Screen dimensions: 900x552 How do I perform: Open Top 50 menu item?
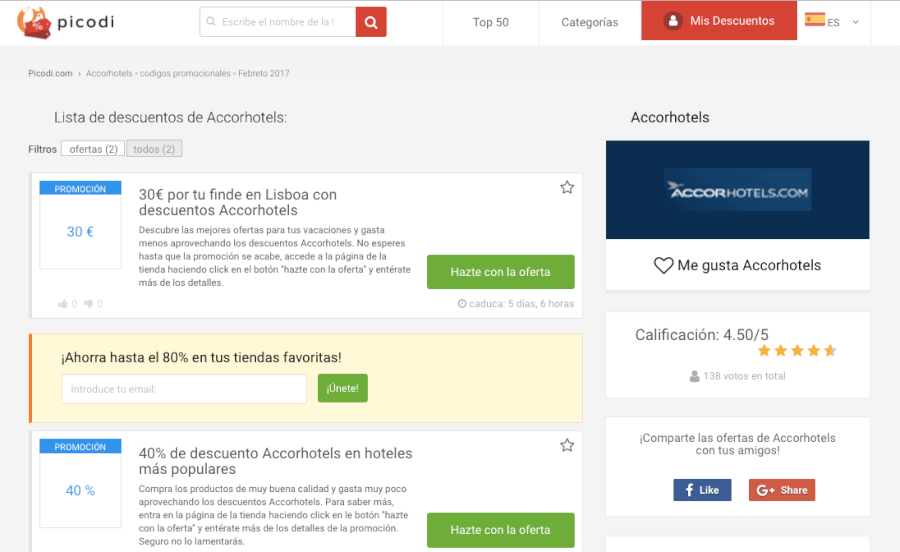(491, 22)
